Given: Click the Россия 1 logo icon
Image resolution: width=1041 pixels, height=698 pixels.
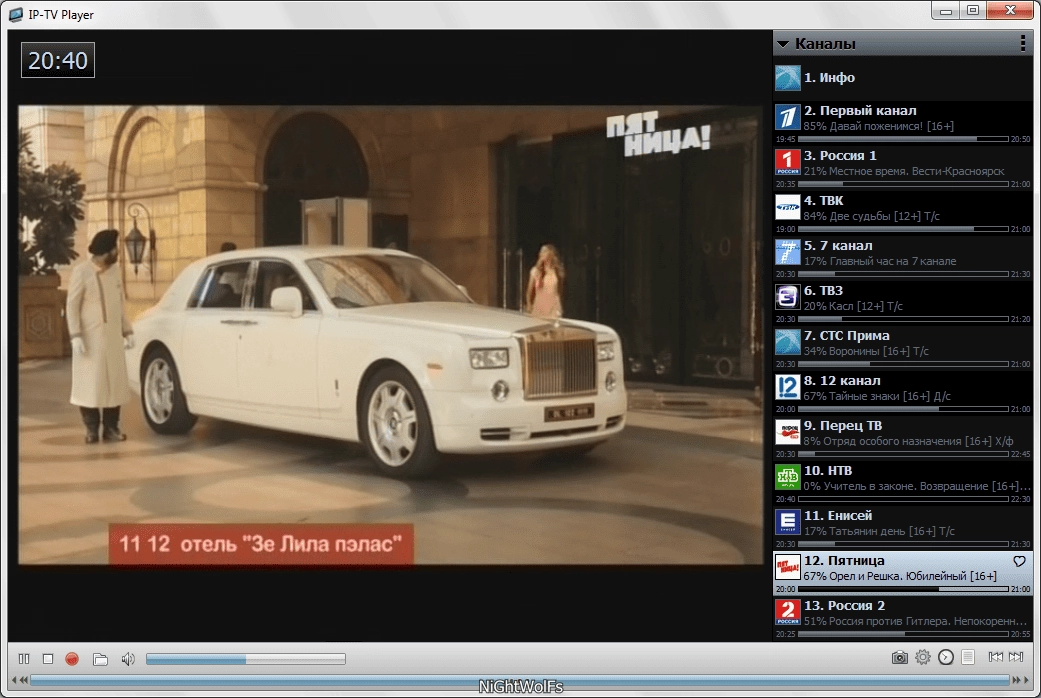Looking at the screenshot, I should pos(788,163).
